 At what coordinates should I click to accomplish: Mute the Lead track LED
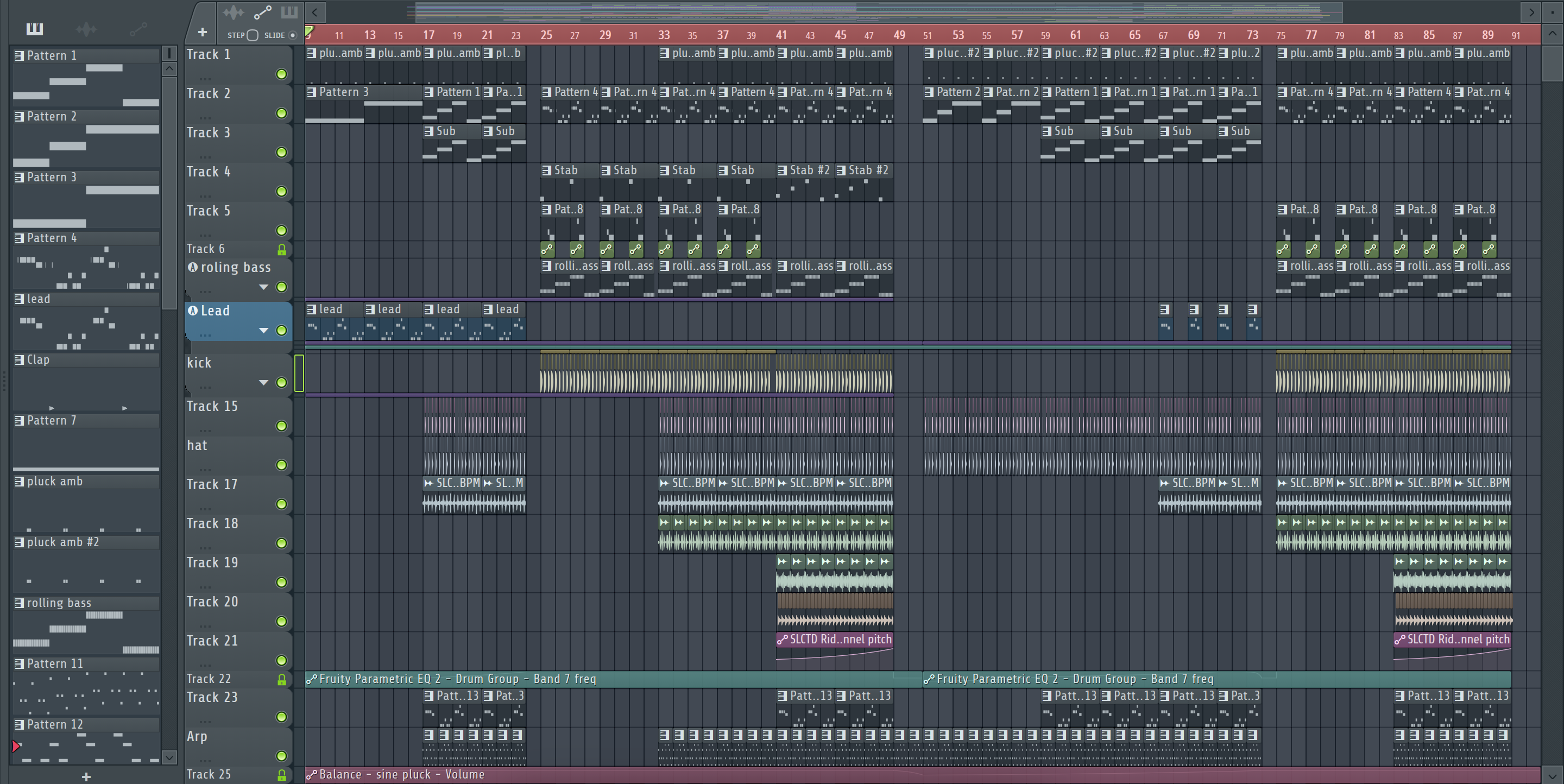click(281, 330)
